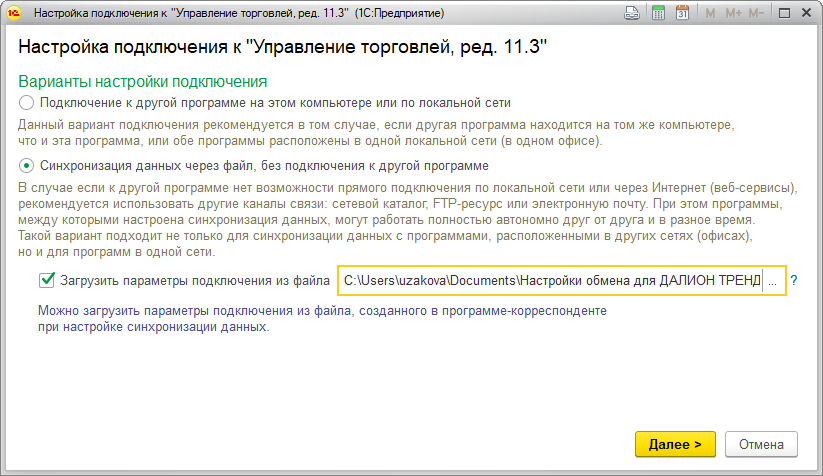Click the Отмена button
Image resolution: width=823 pixels, height=476 pixels.
(x=761, y=445)
